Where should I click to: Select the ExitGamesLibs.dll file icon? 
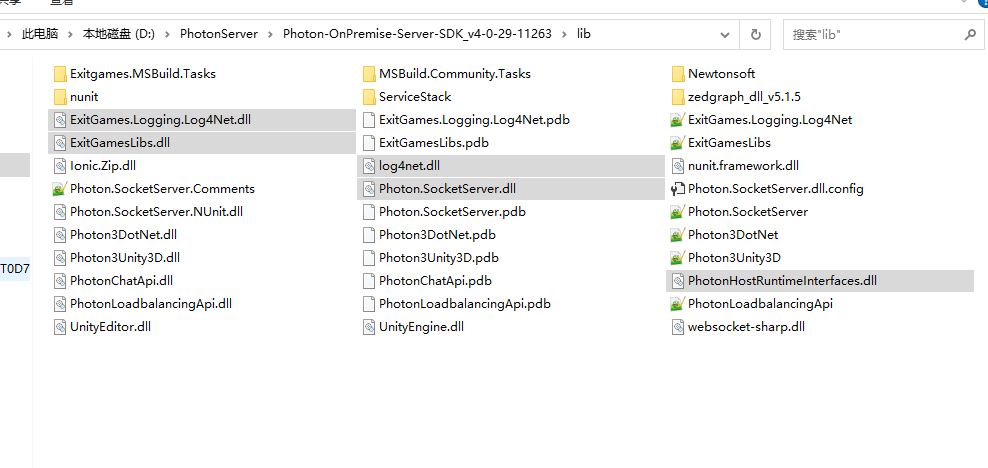click(x=60, y=143)
